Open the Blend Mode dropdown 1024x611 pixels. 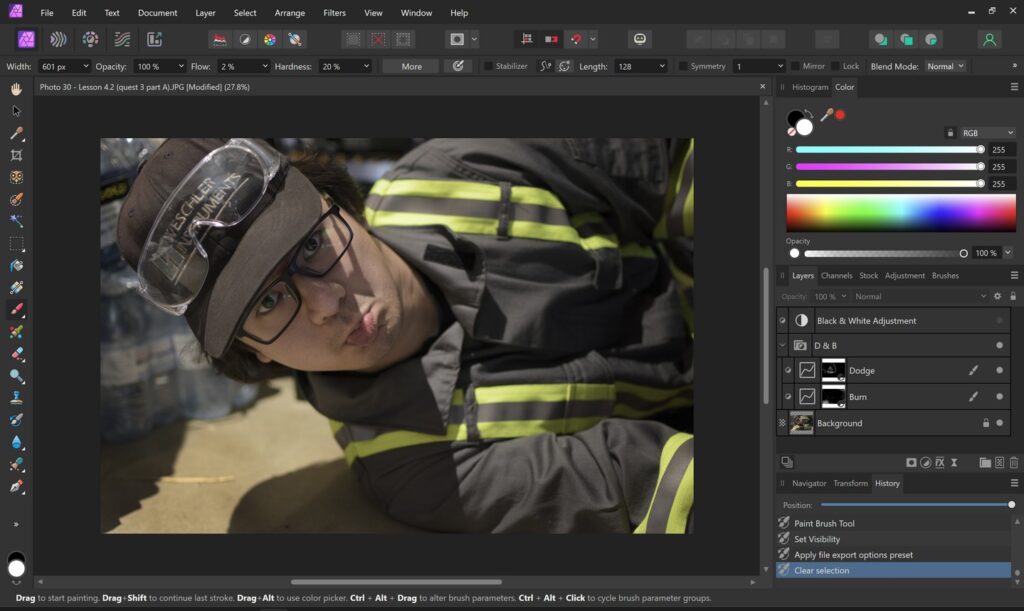(945, 66)
